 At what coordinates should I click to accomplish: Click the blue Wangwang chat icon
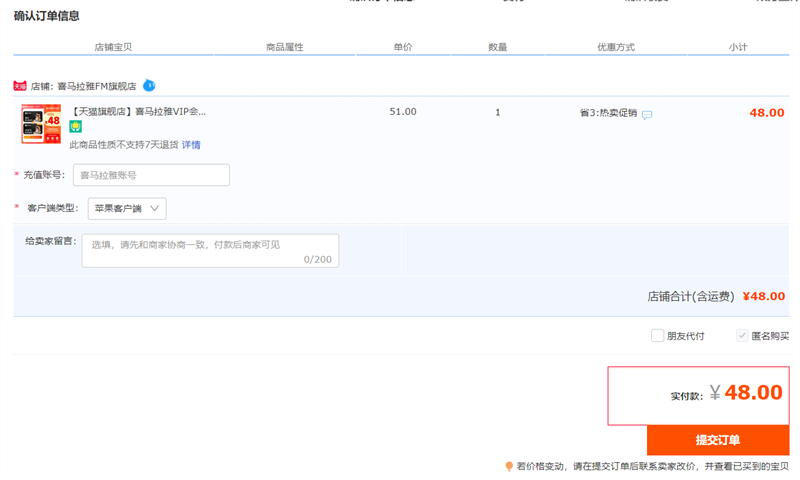[x=149, y=86]
